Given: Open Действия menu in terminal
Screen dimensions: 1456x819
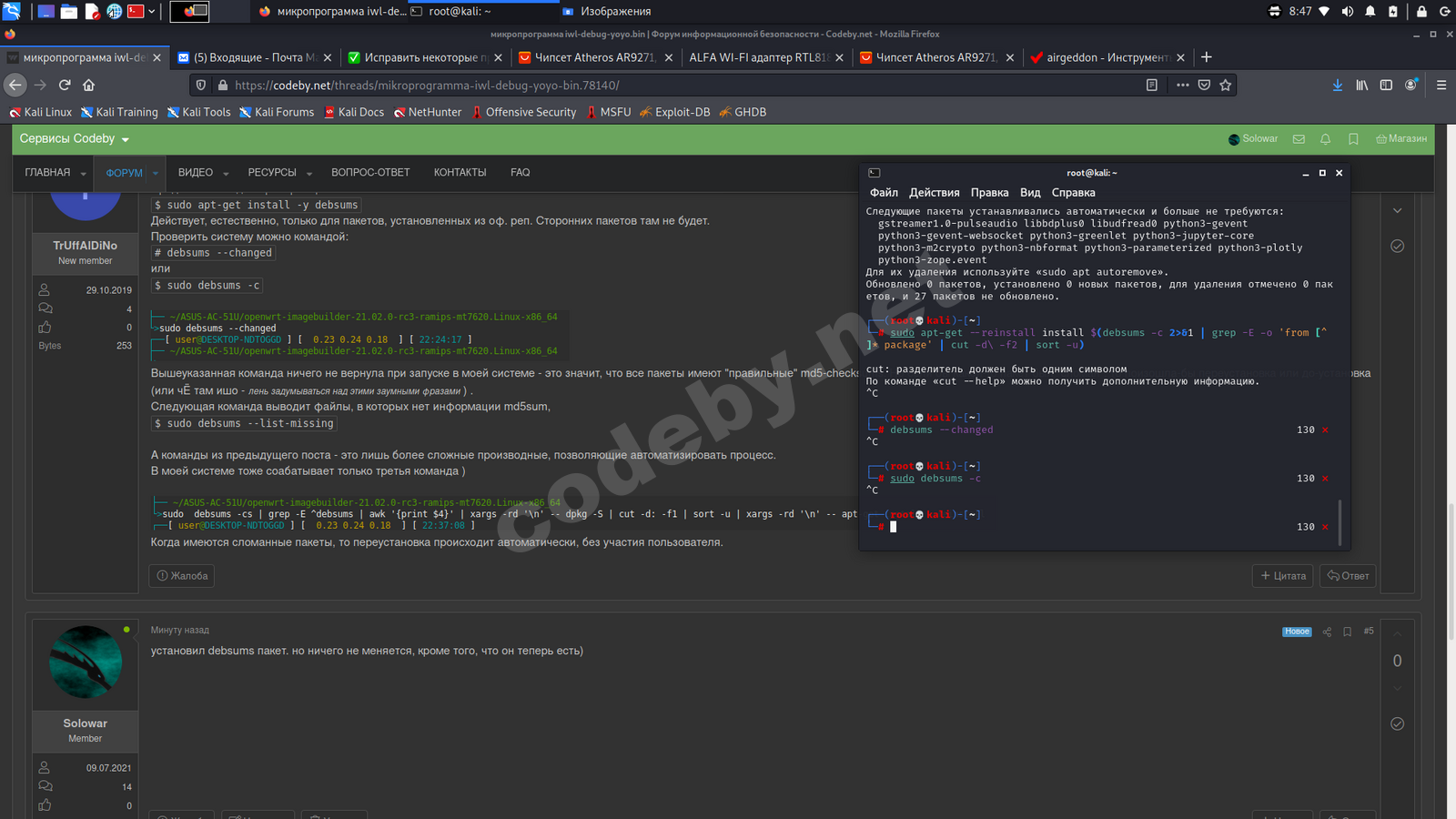Looking at the screenshot, I should (935, 193).
